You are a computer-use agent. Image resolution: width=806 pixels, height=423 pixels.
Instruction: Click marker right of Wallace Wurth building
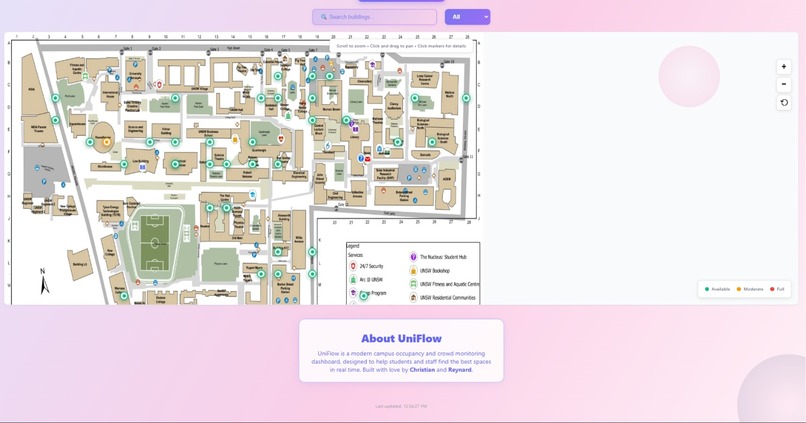click(x=466, y=98)
